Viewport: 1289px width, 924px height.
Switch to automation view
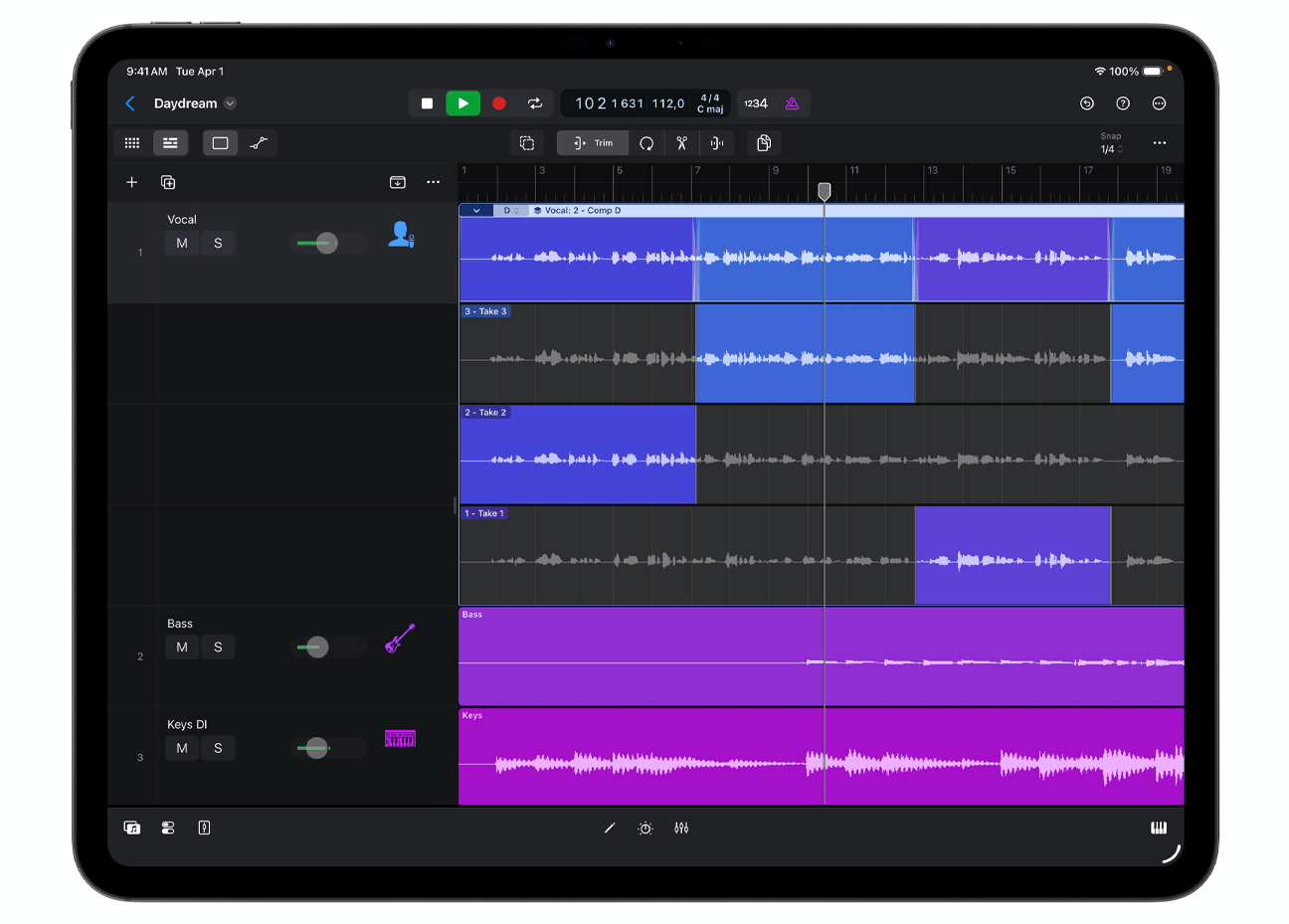click(x=260, y=143)
